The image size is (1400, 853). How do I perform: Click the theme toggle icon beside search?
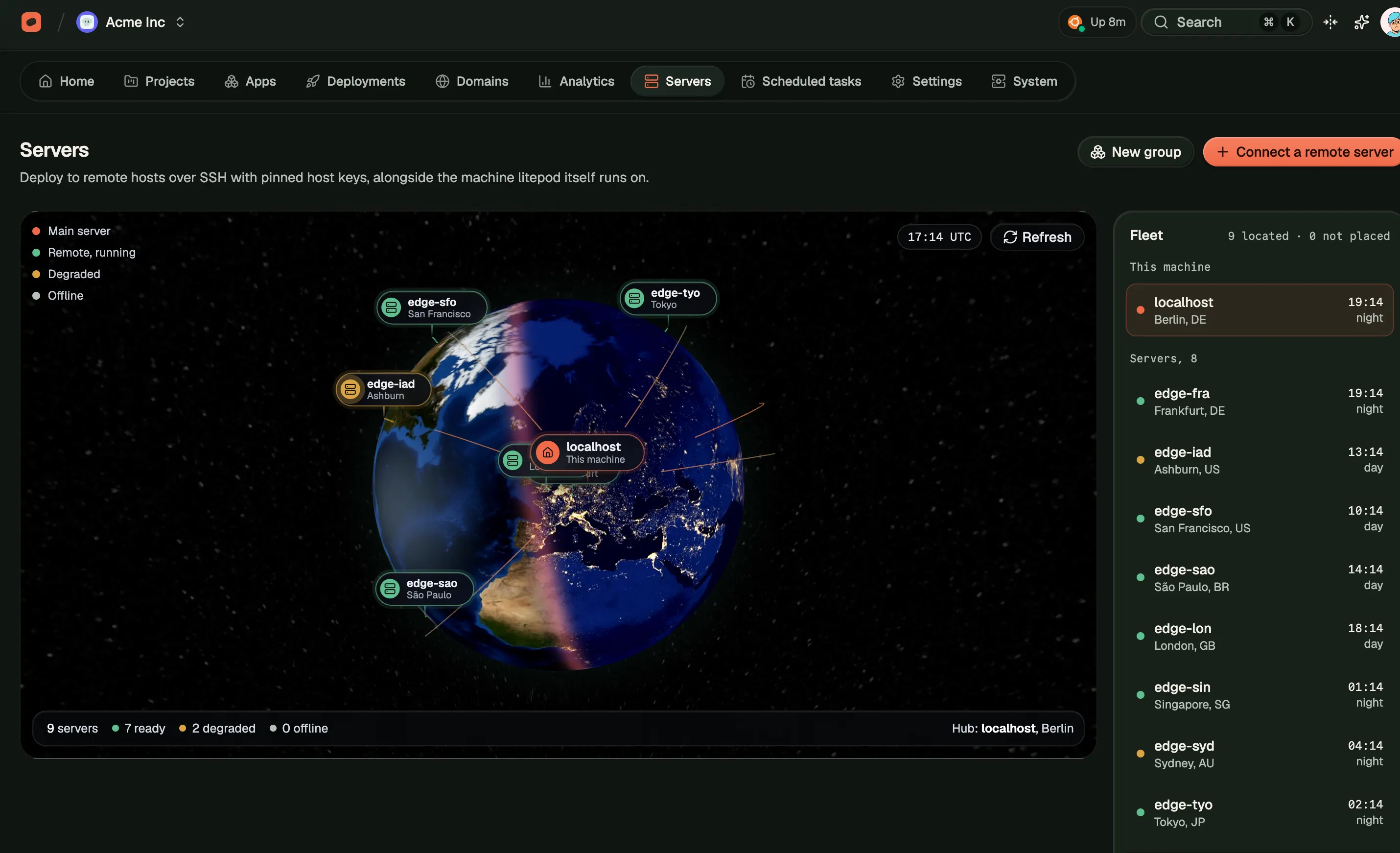(1330, 22)
